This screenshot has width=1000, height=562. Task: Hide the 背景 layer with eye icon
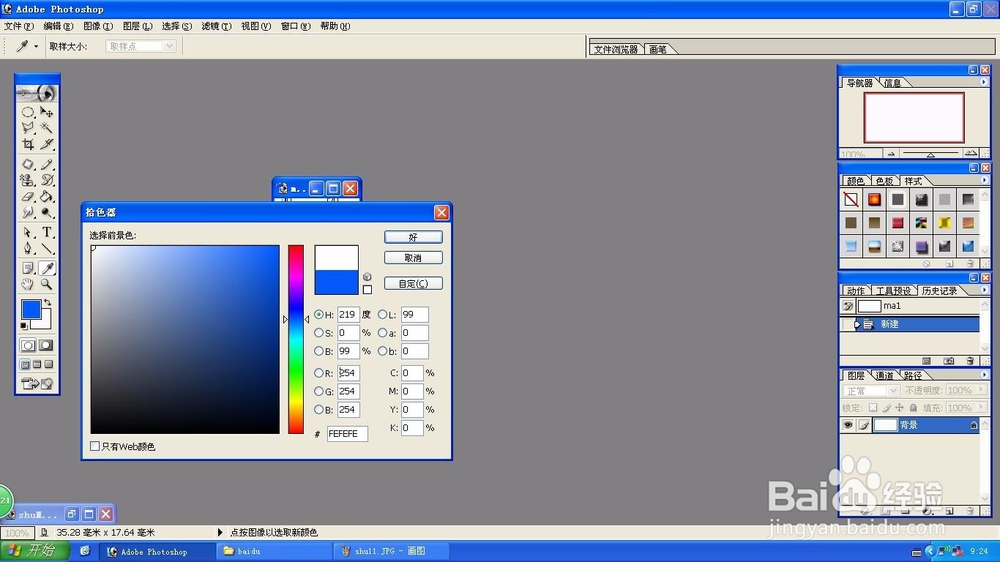[848, 425]
